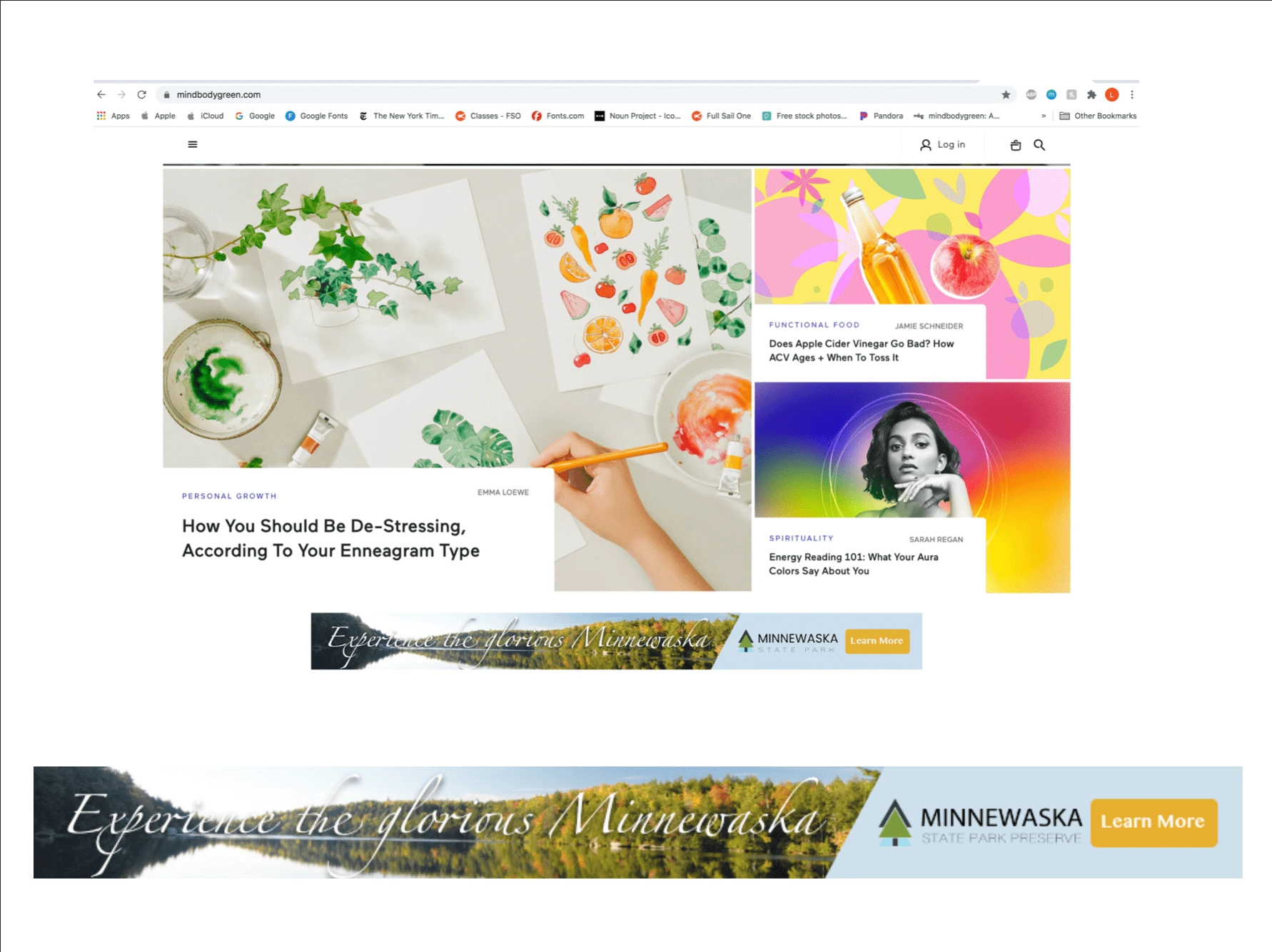
Task: Open site search magnifier icon
Action: point(1039,145)
